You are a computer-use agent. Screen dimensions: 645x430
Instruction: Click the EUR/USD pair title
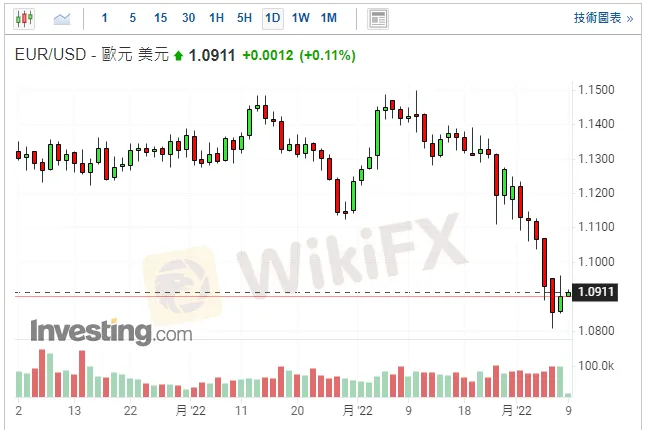point(51,56)
